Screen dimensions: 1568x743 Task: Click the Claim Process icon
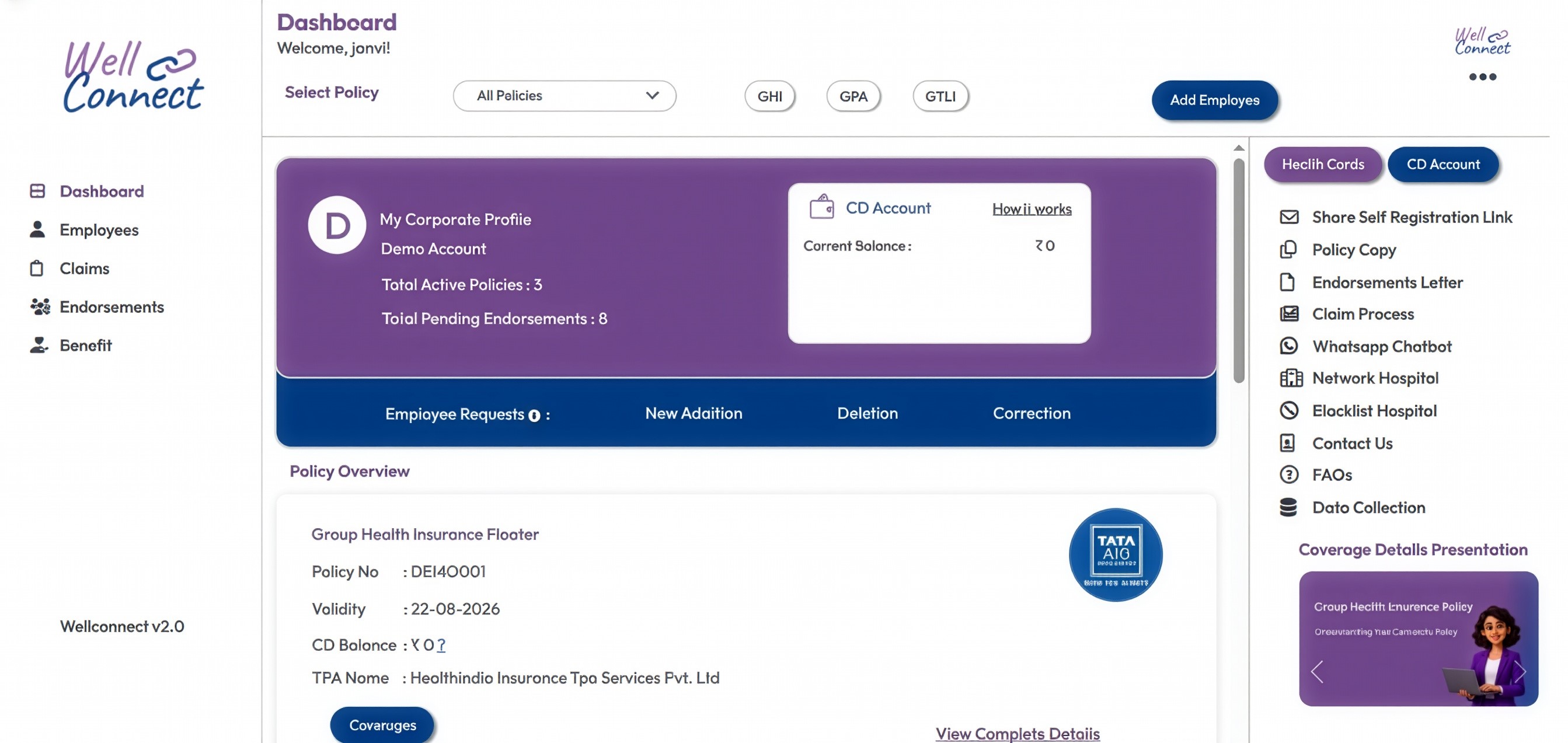tap(1288, 314)
